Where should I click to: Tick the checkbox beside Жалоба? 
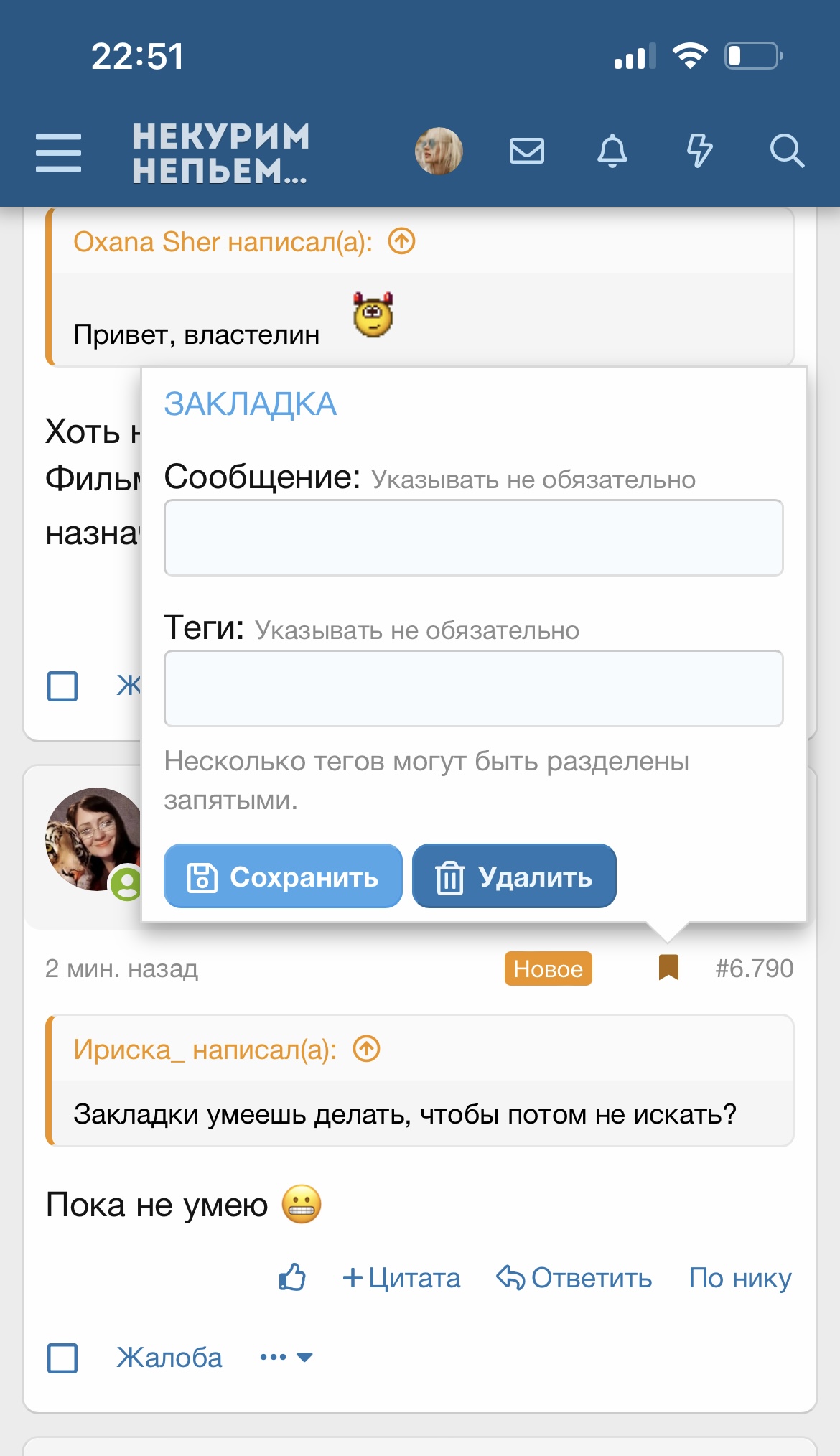coord(62,1358)
